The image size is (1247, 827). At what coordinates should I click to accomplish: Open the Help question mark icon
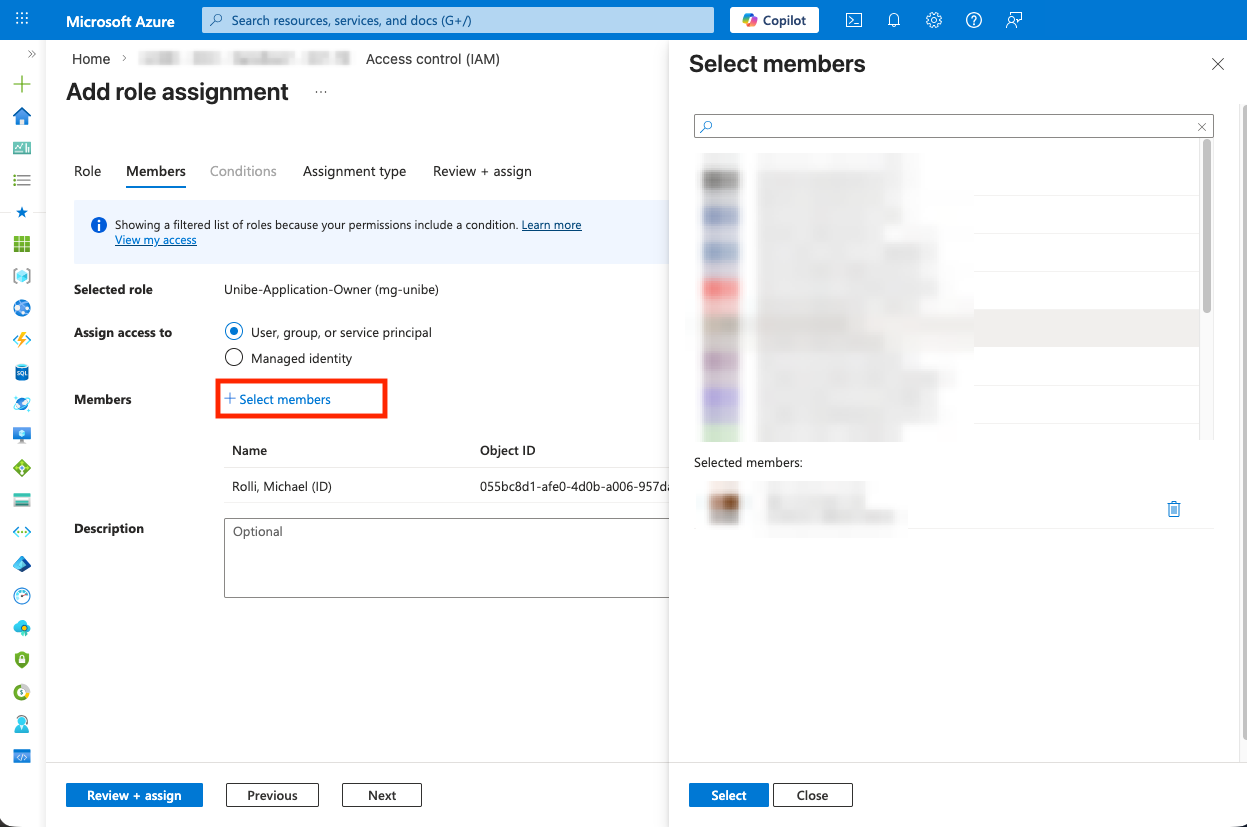coord(974,20)
